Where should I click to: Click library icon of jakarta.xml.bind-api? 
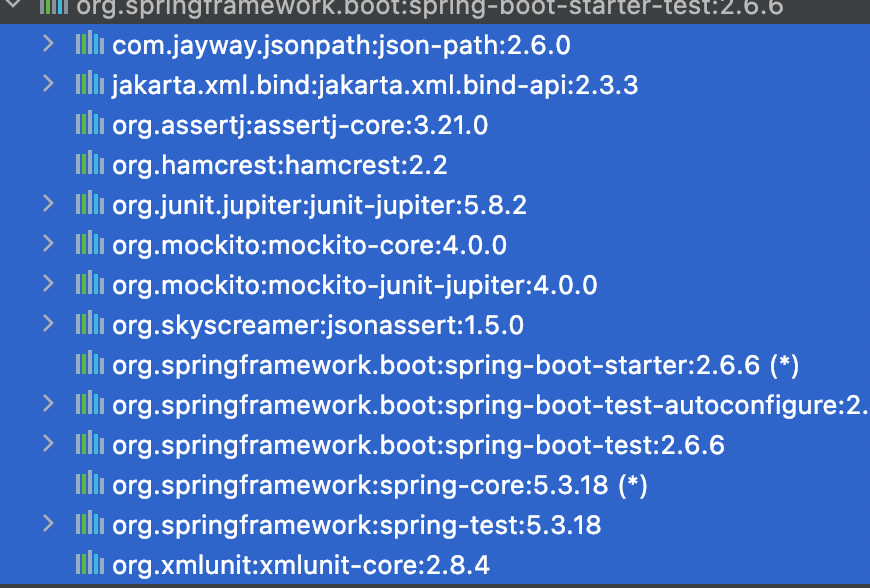tap(90, 83)
